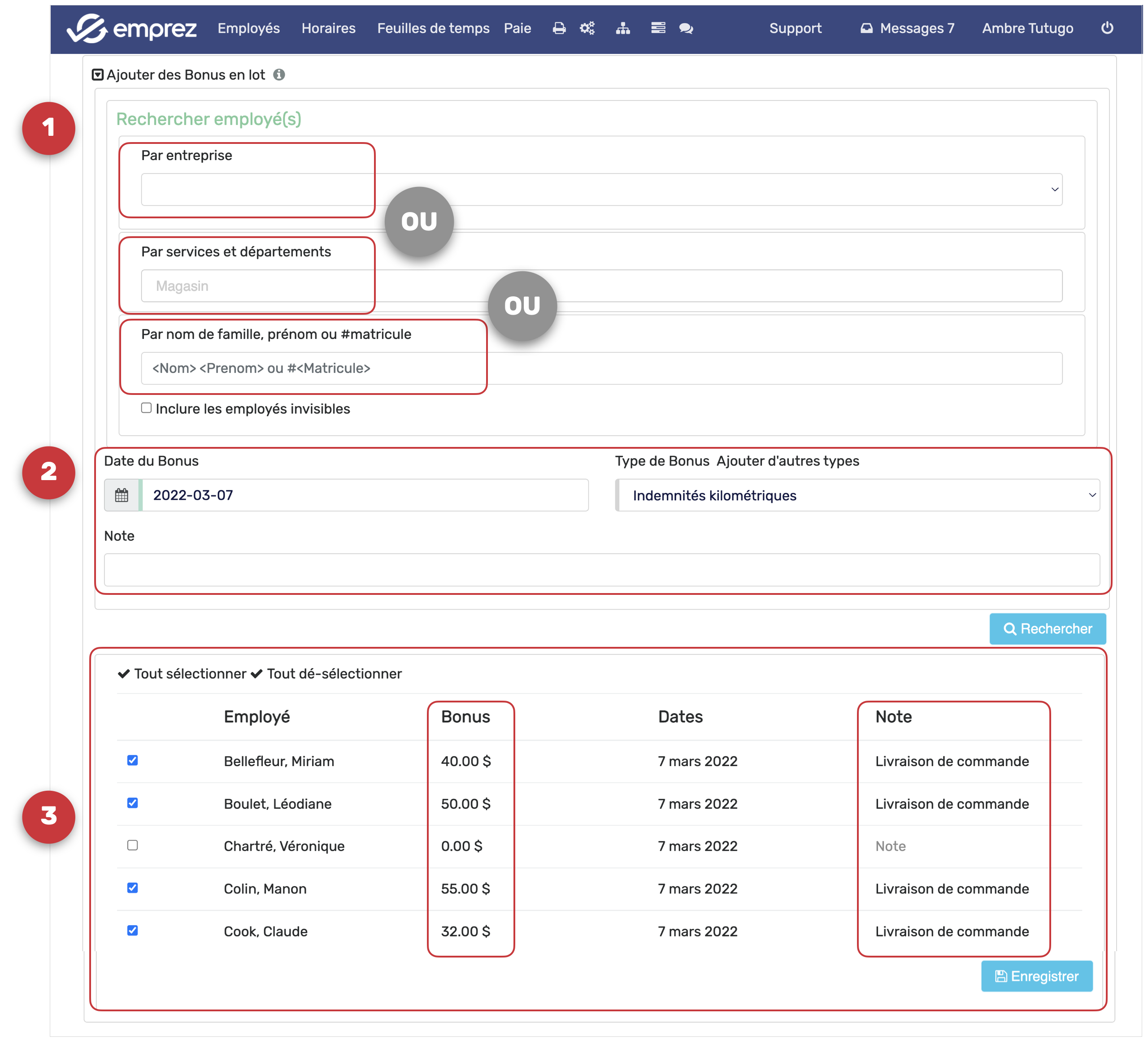The height and width of the screenshot is (1040, 1148).
Task: Click the Enregistrer button
Action: [x=1036, y=976]
